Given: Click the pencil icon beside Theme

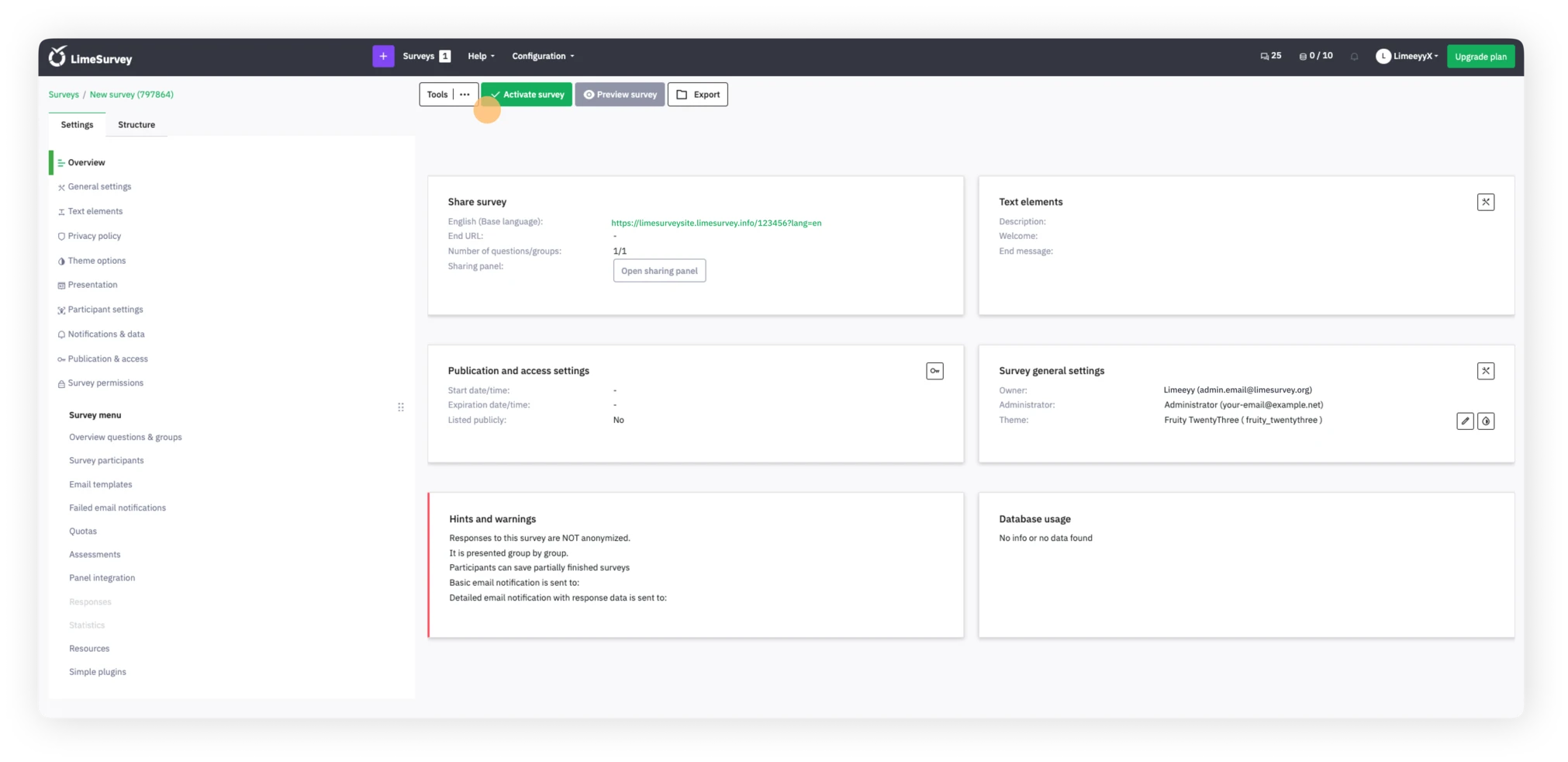Looking at the screenshot, I should [x=1464, y=421].
